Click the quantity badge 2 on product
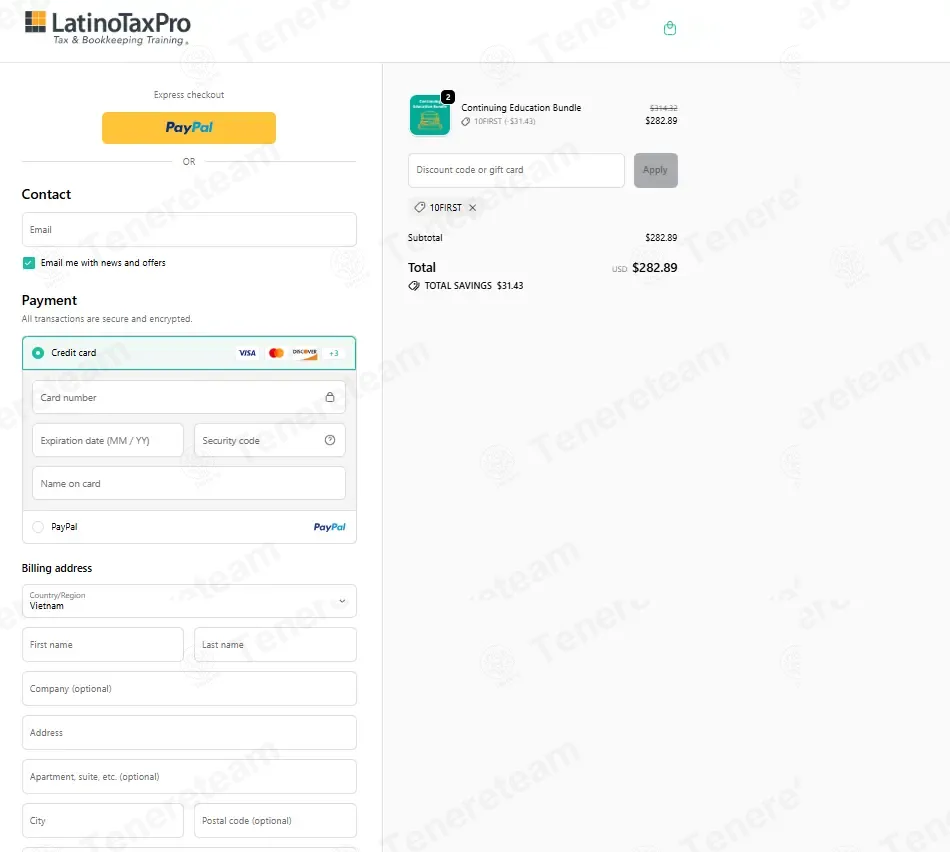Viewport: 950px width, 852px height. point(448,97)
